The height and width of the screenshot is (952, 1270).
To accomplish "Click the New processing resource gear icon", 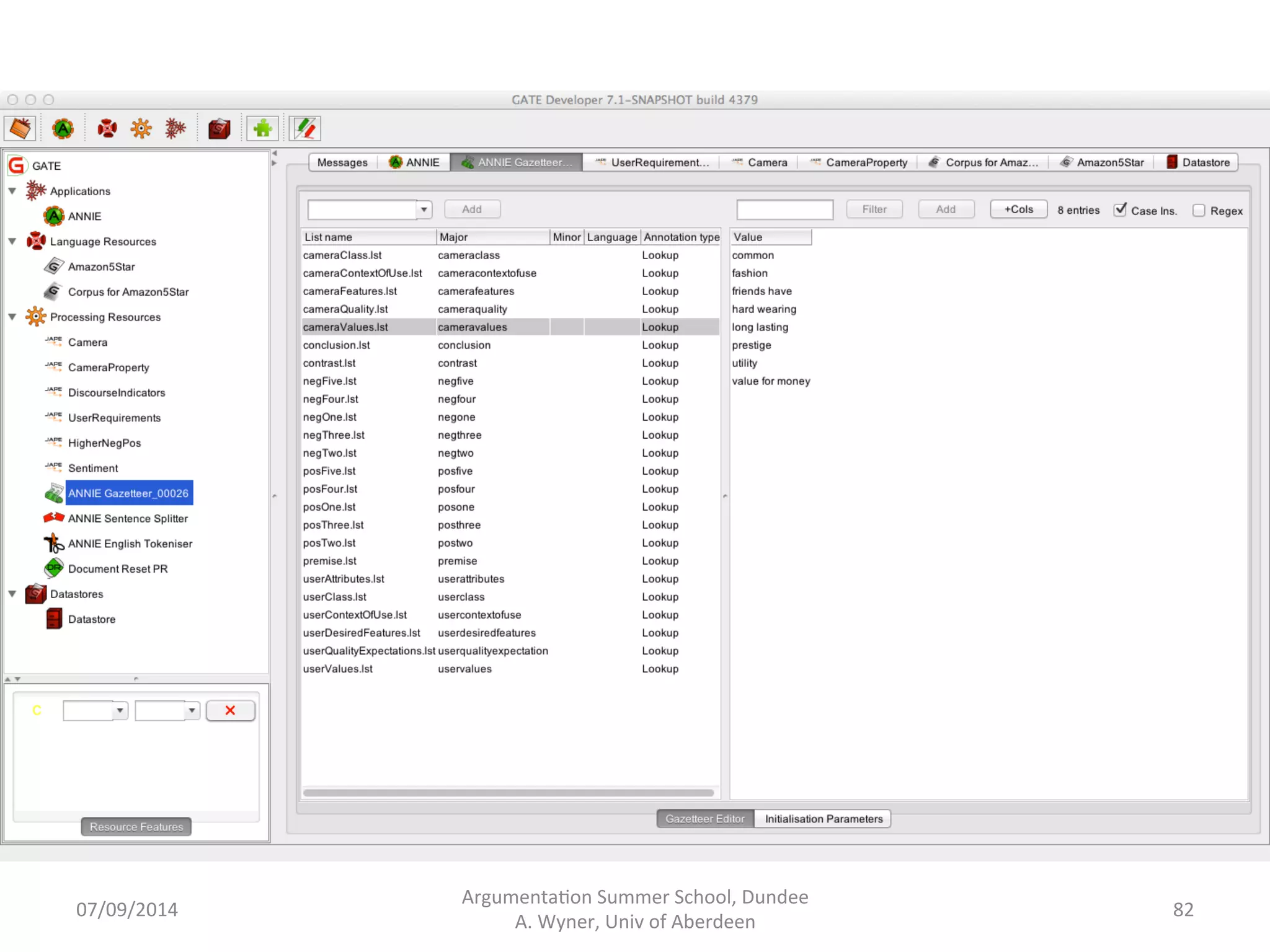I will (141, 129).
